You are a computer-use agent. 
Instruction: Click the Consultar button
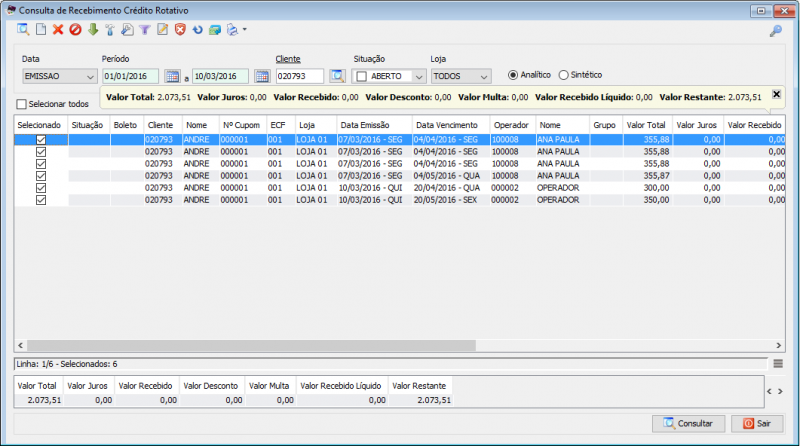click(688, 424)
